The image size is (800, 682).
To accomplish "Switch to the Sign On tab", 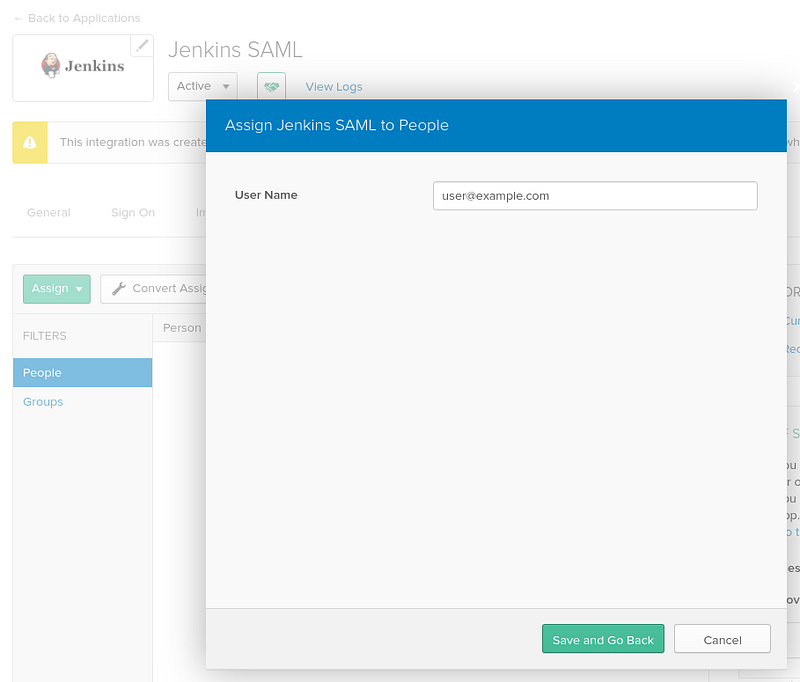I will (x=133, y=213).
